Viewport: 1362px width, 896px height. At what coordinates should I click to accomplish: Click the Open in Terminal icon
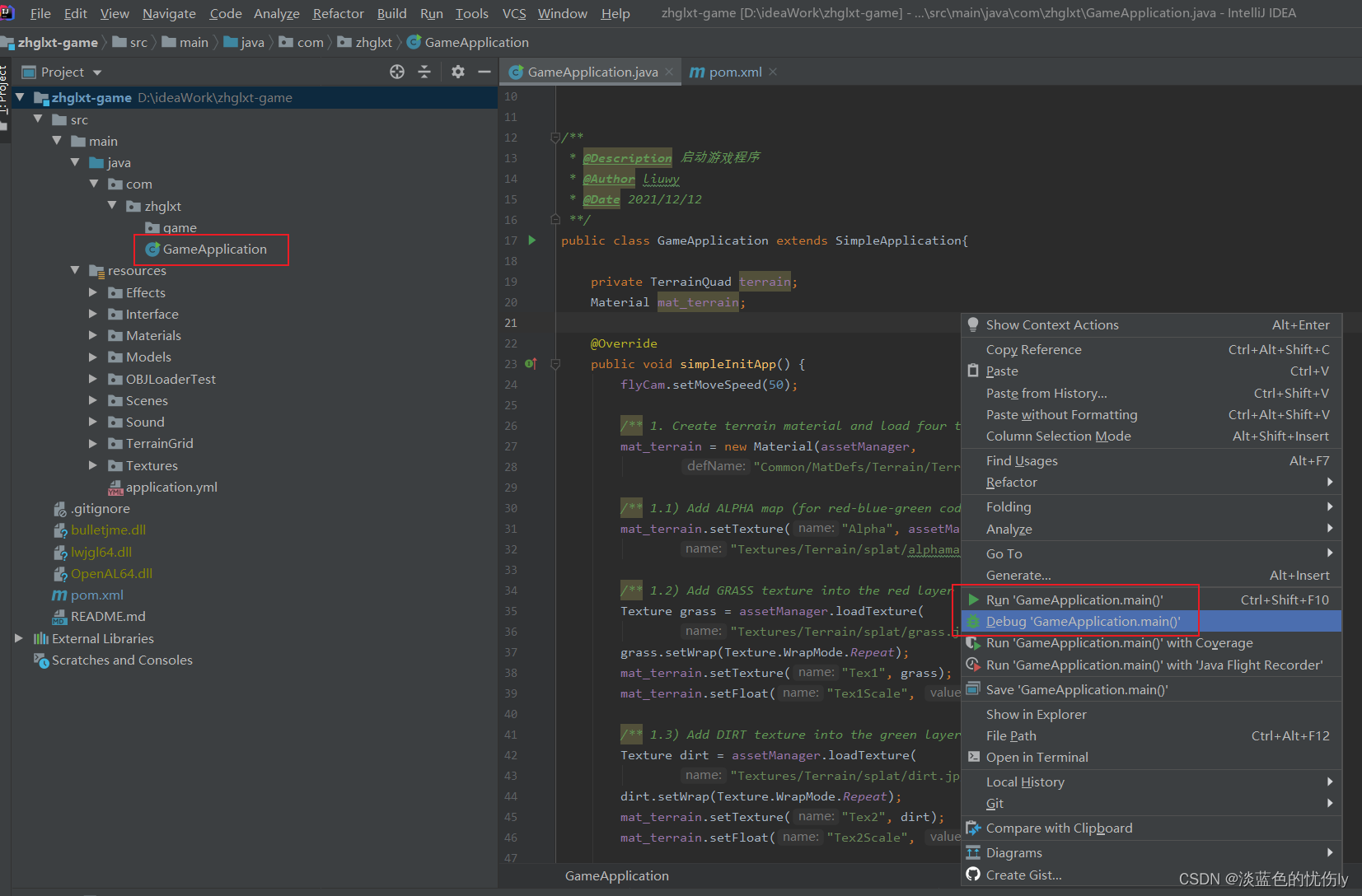973,757
